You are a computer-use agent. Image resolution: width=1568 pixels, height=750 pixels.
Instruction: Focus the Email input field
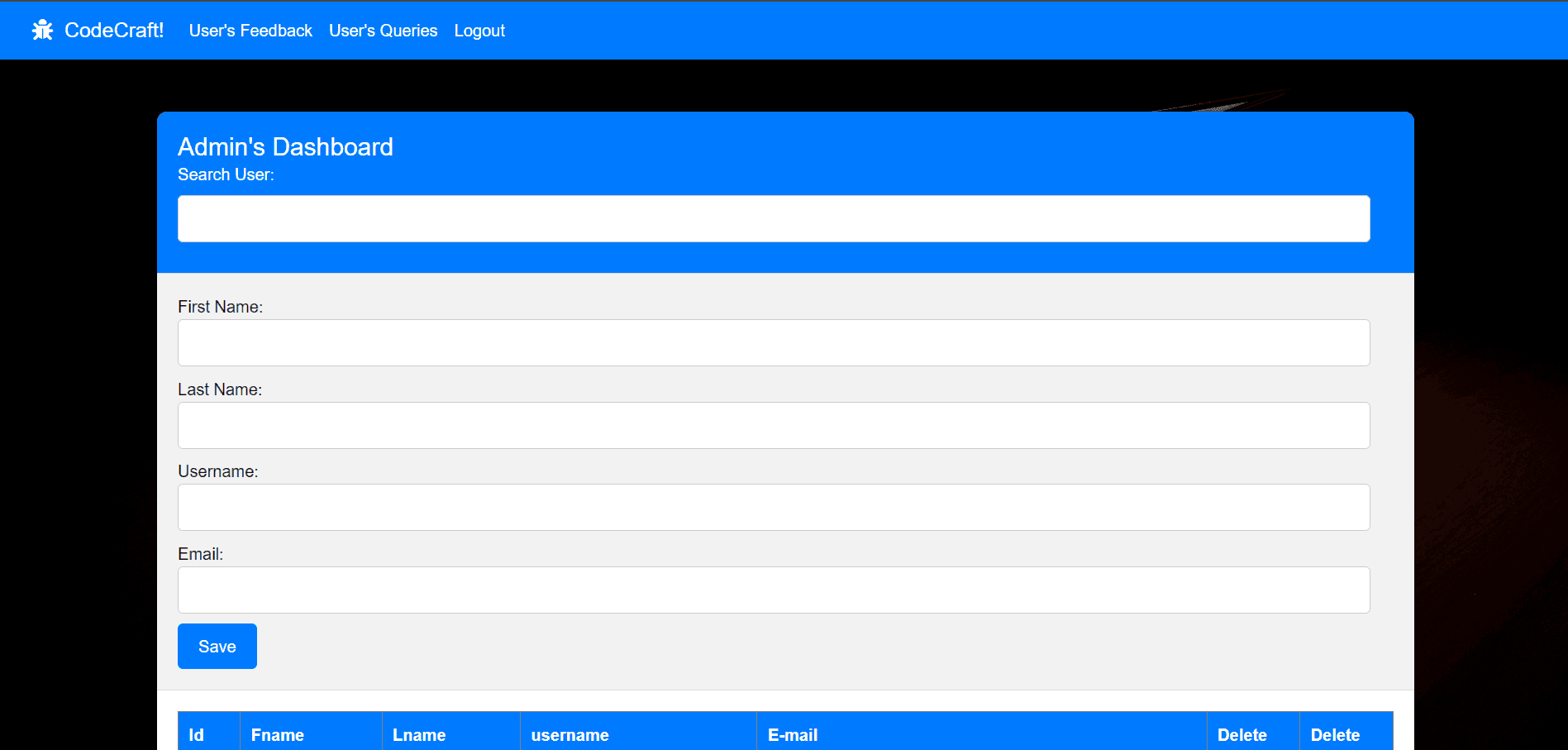pos(774,590)
